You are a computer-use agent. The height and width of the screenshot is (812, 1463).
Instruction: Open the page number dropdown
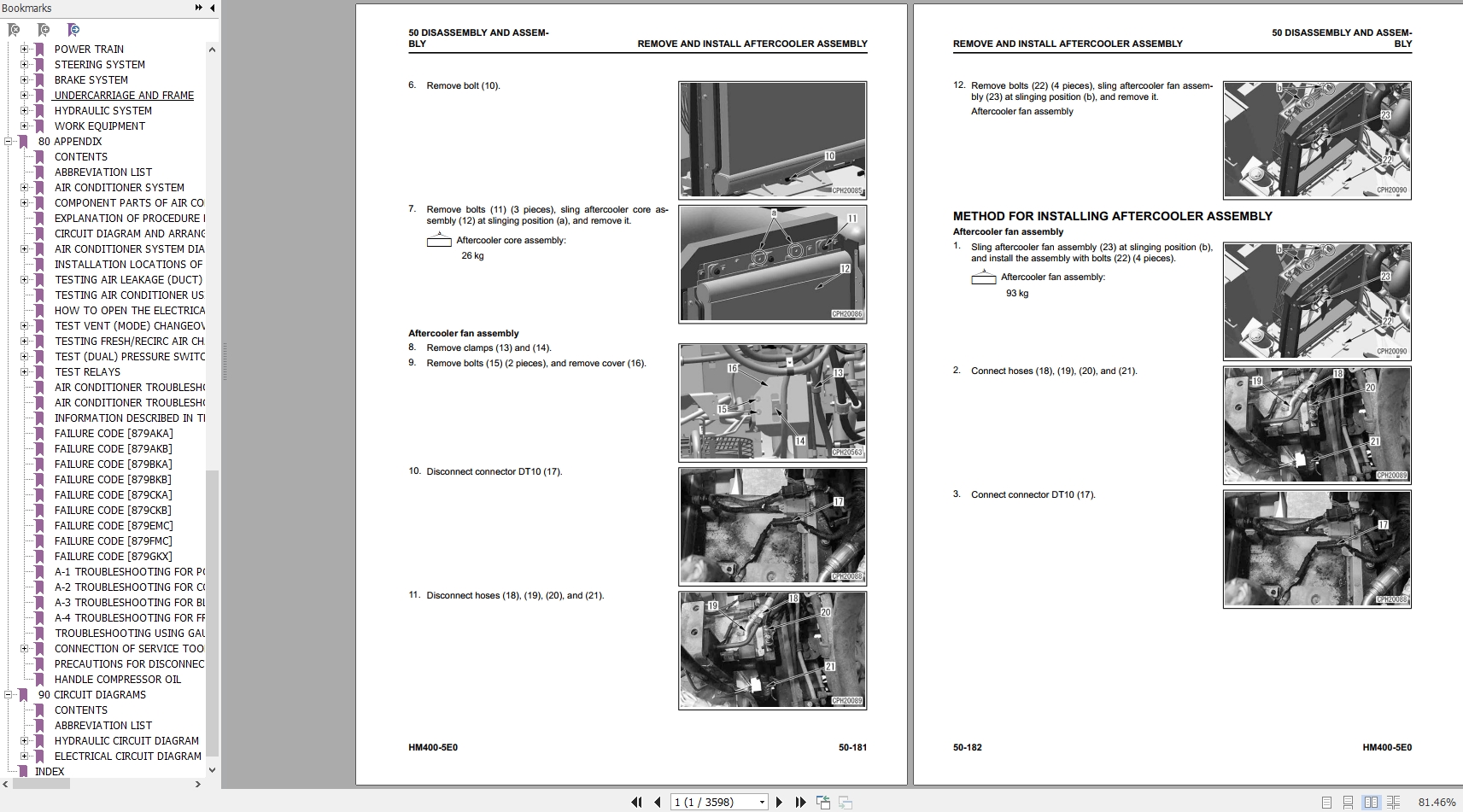762,802
